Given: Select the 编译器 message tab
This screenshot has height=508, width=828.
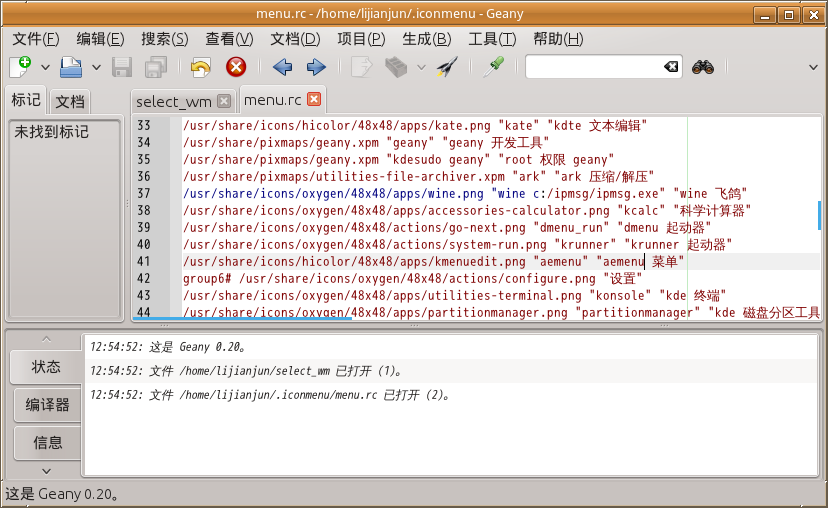Looking at the screenshot, I should [x=48, y=405].
